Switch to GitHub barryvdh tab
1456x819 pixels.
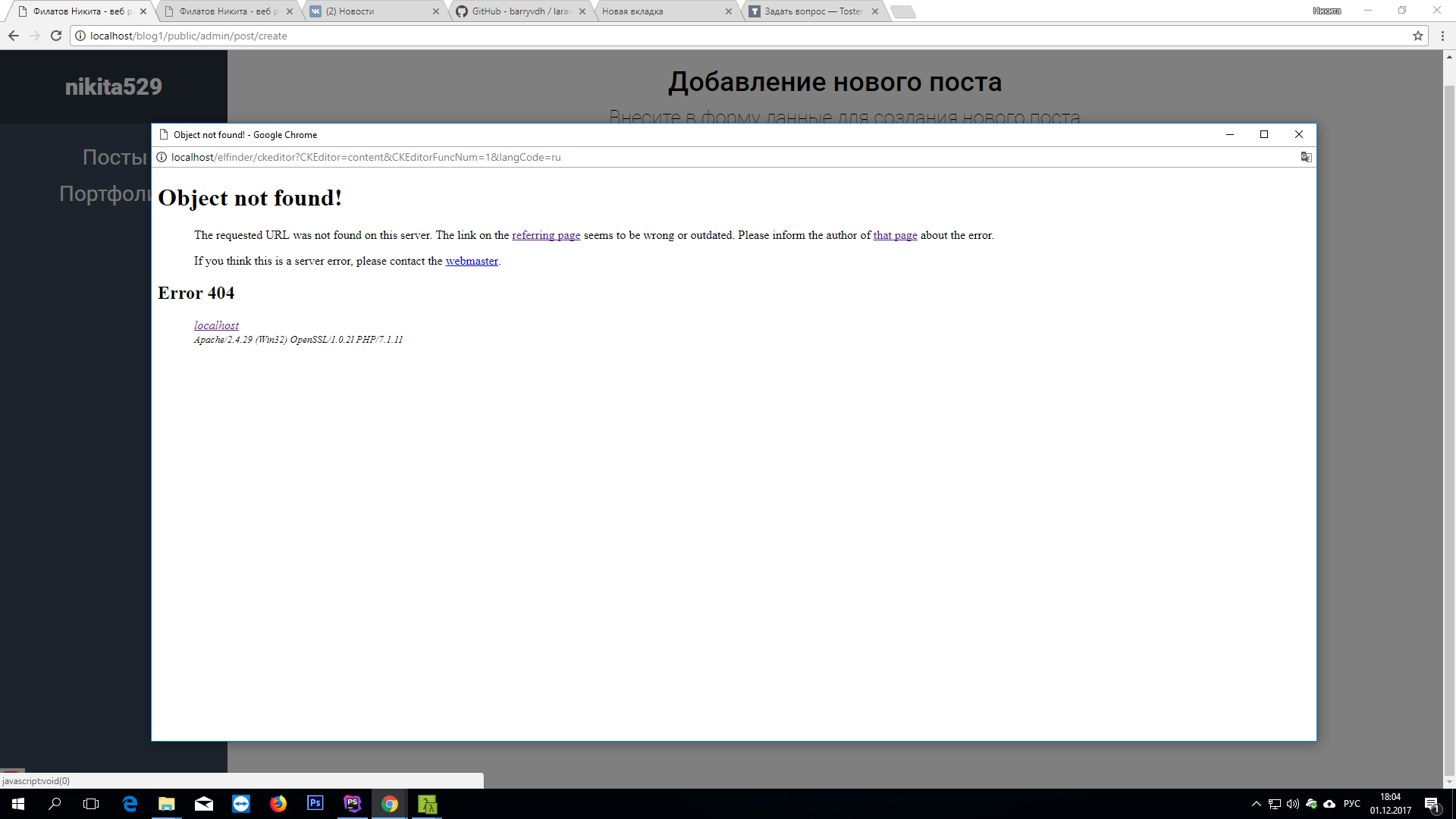point(522,11)
